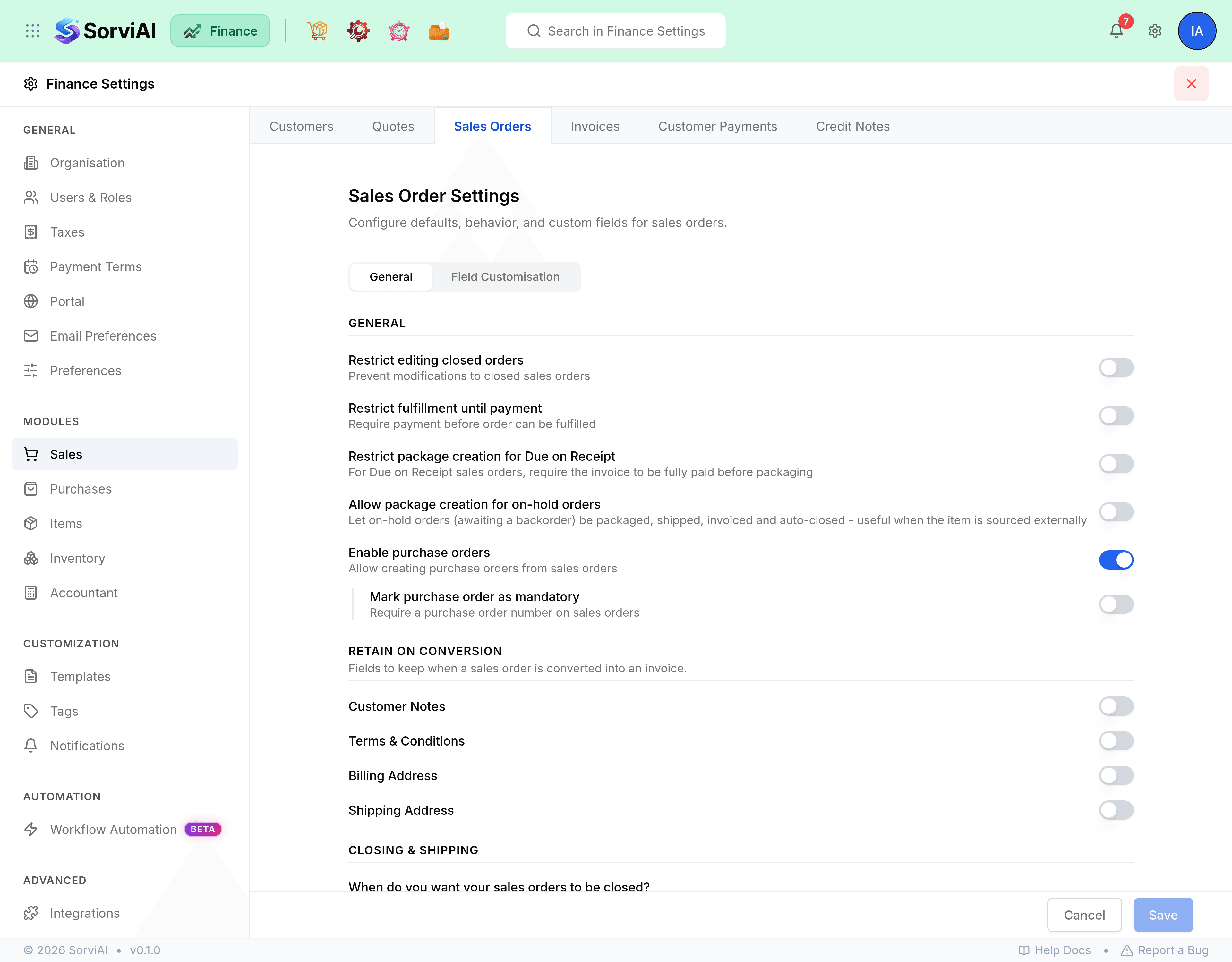Click the Purchases bag icon
The image size is (1232, 962).
click(x=31, y=489)
